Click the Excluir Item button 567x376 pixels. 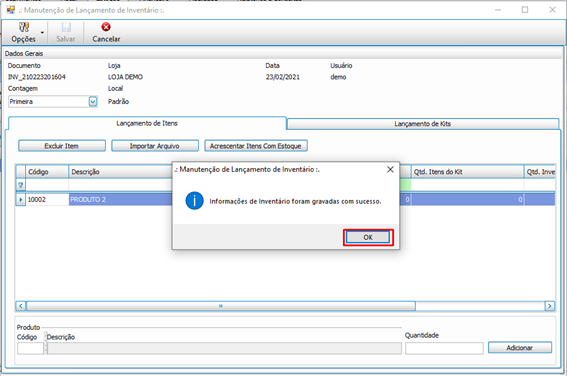[x=62, y=146]
